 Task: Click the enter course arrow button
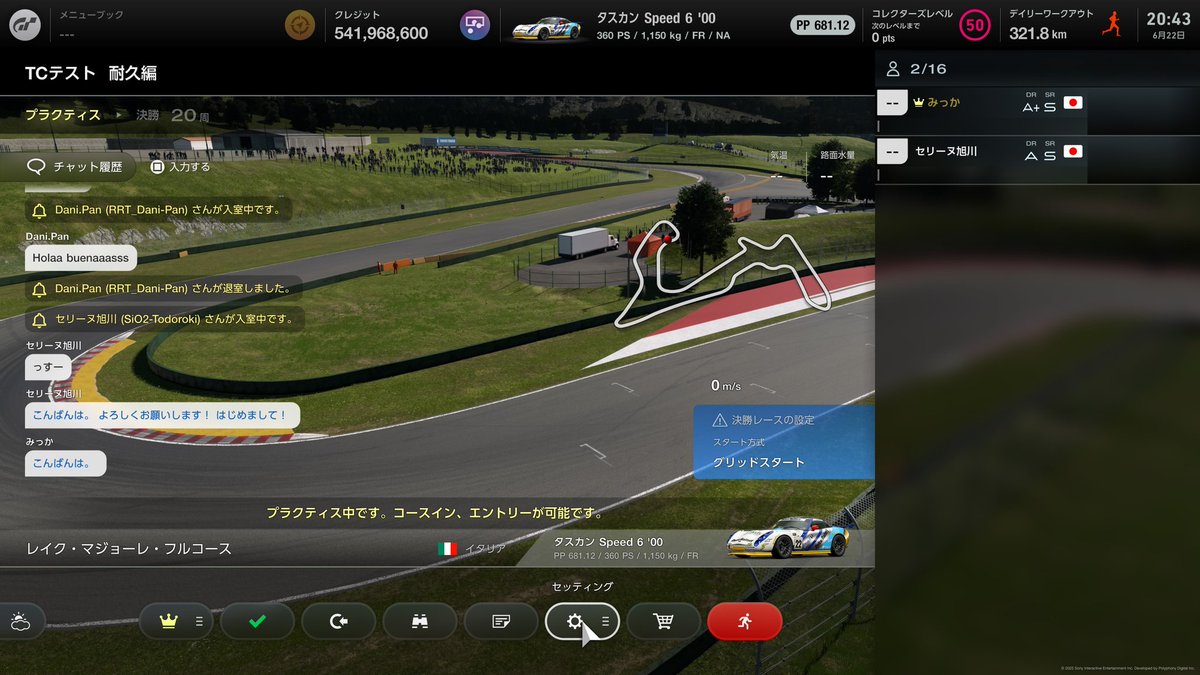point(338,621)
